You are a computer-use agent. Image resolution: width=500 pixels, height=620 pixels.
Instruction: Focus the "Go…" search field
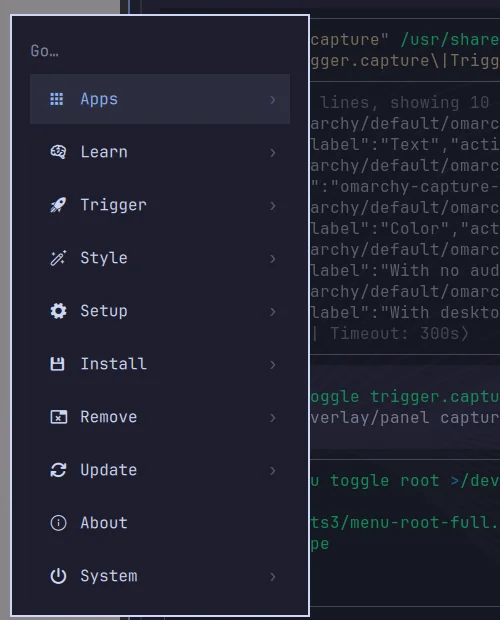click(160, 51)
